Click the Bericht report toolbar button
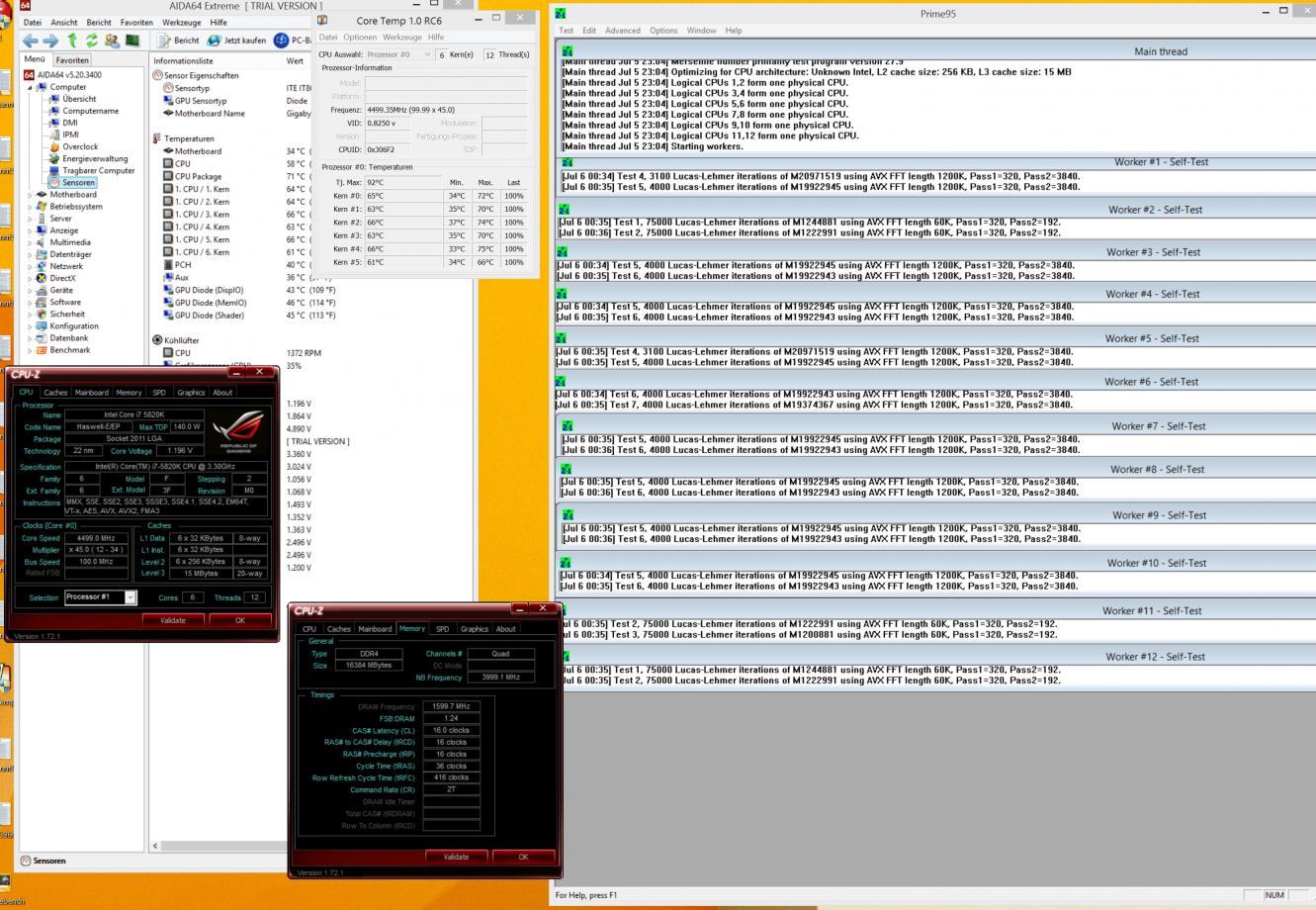The height and width of the screenshot is (910, 1316). click(x=177, y=41)
